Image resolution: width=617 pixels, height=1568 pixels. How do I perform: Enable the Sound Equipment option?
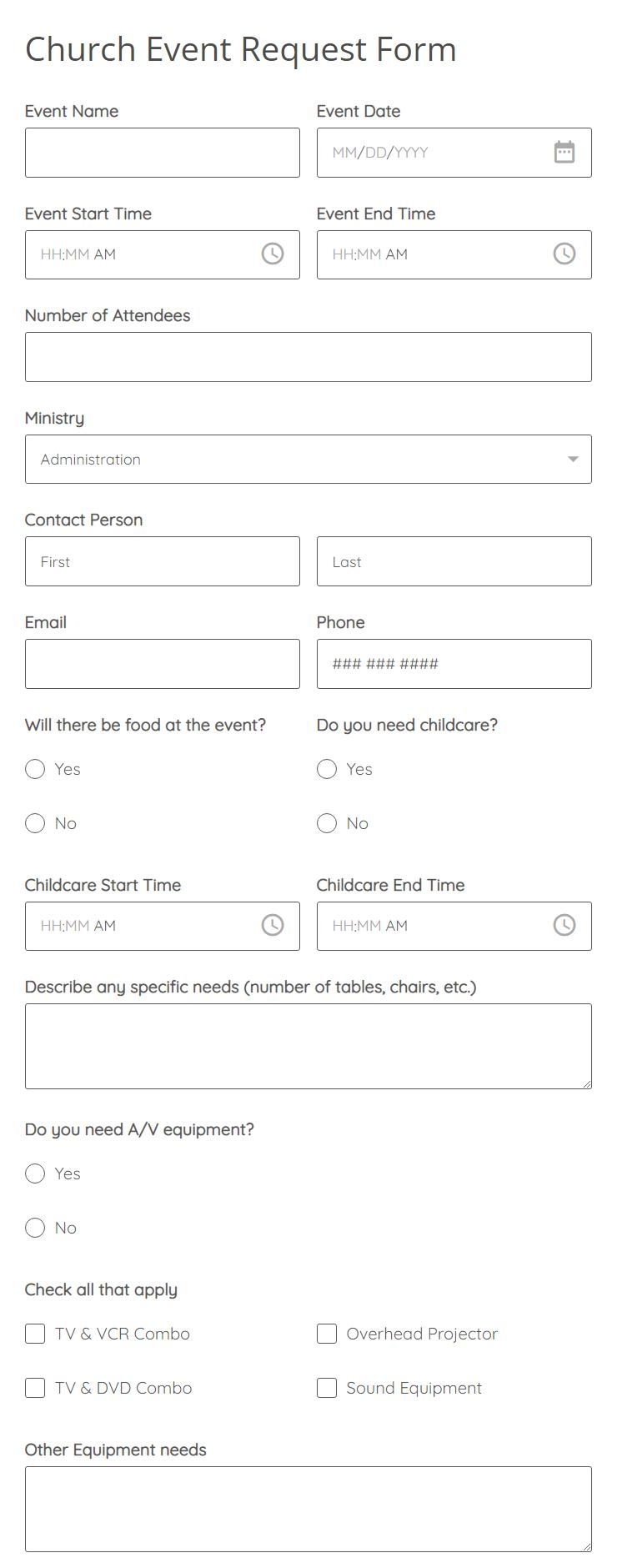[x=326, y=1388]
